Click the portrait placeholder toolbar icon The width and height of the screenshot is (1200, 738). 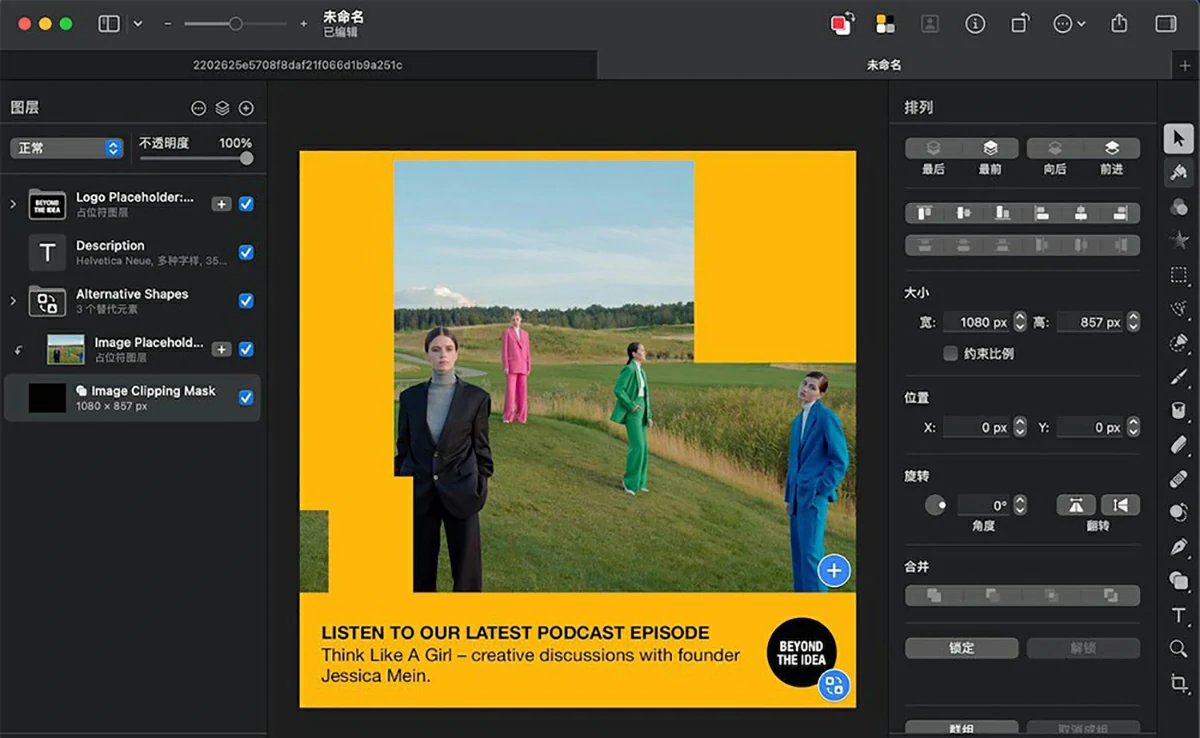(930, 23)
